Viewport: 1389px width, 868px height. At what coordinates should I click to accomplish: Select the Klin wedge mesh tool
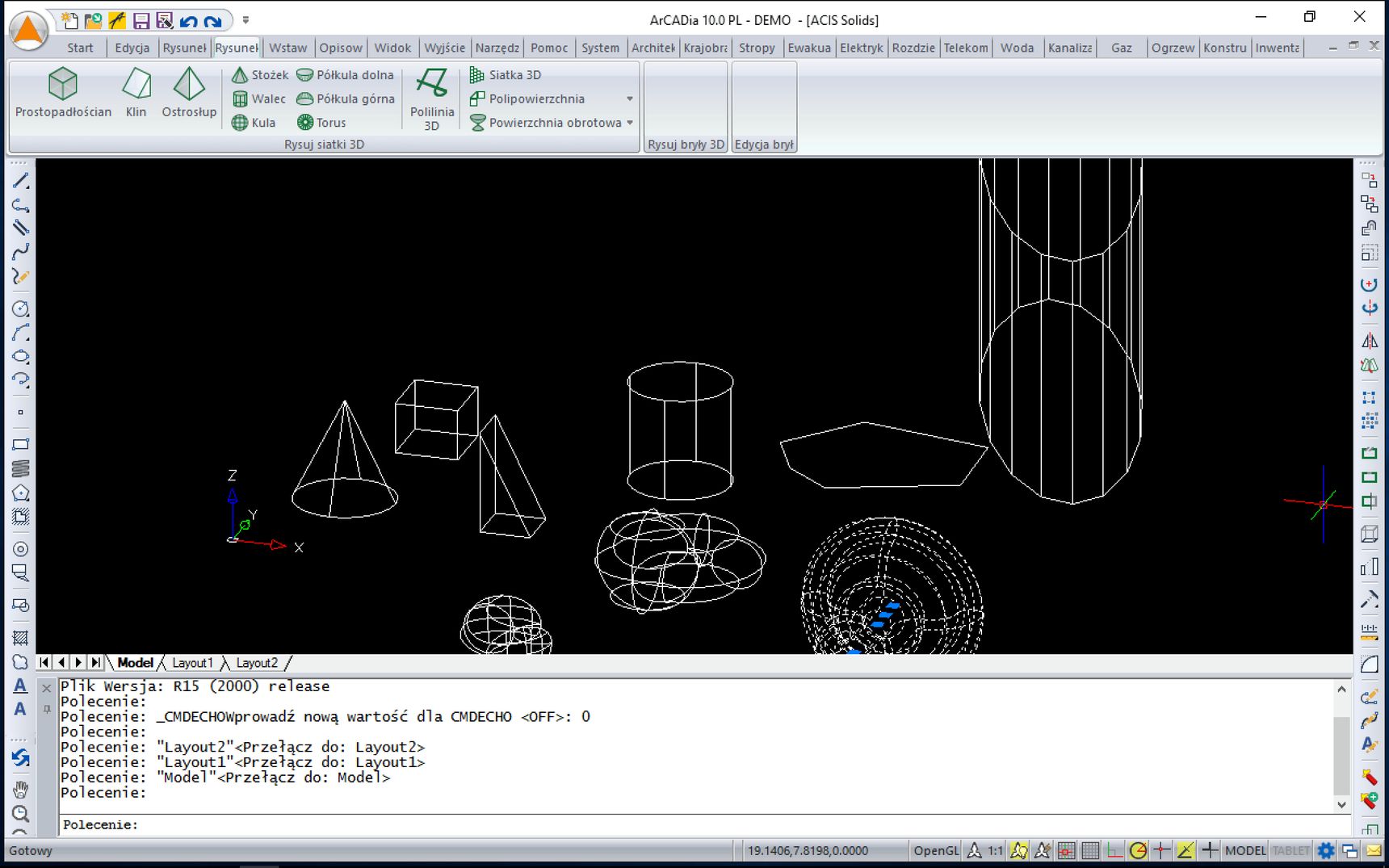click(136, 94)
